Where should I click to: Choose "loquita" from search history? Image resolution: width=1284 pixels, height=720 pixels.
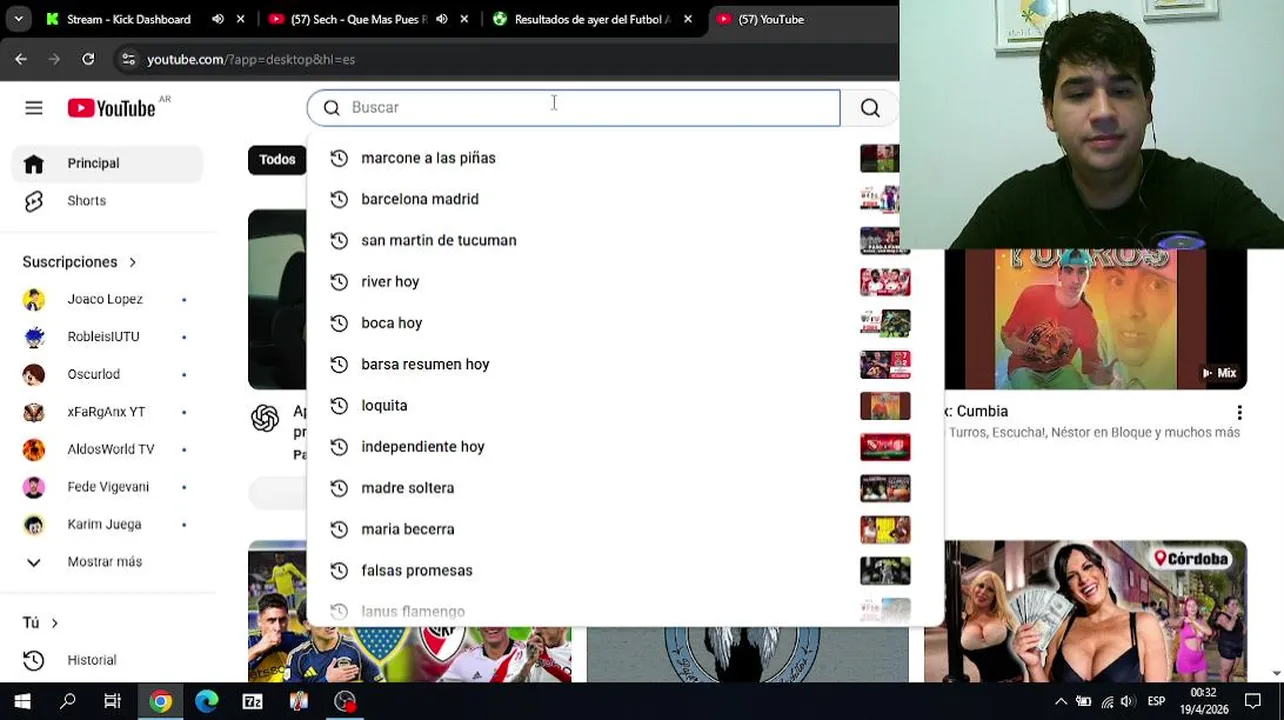click(x=384, y=405)
